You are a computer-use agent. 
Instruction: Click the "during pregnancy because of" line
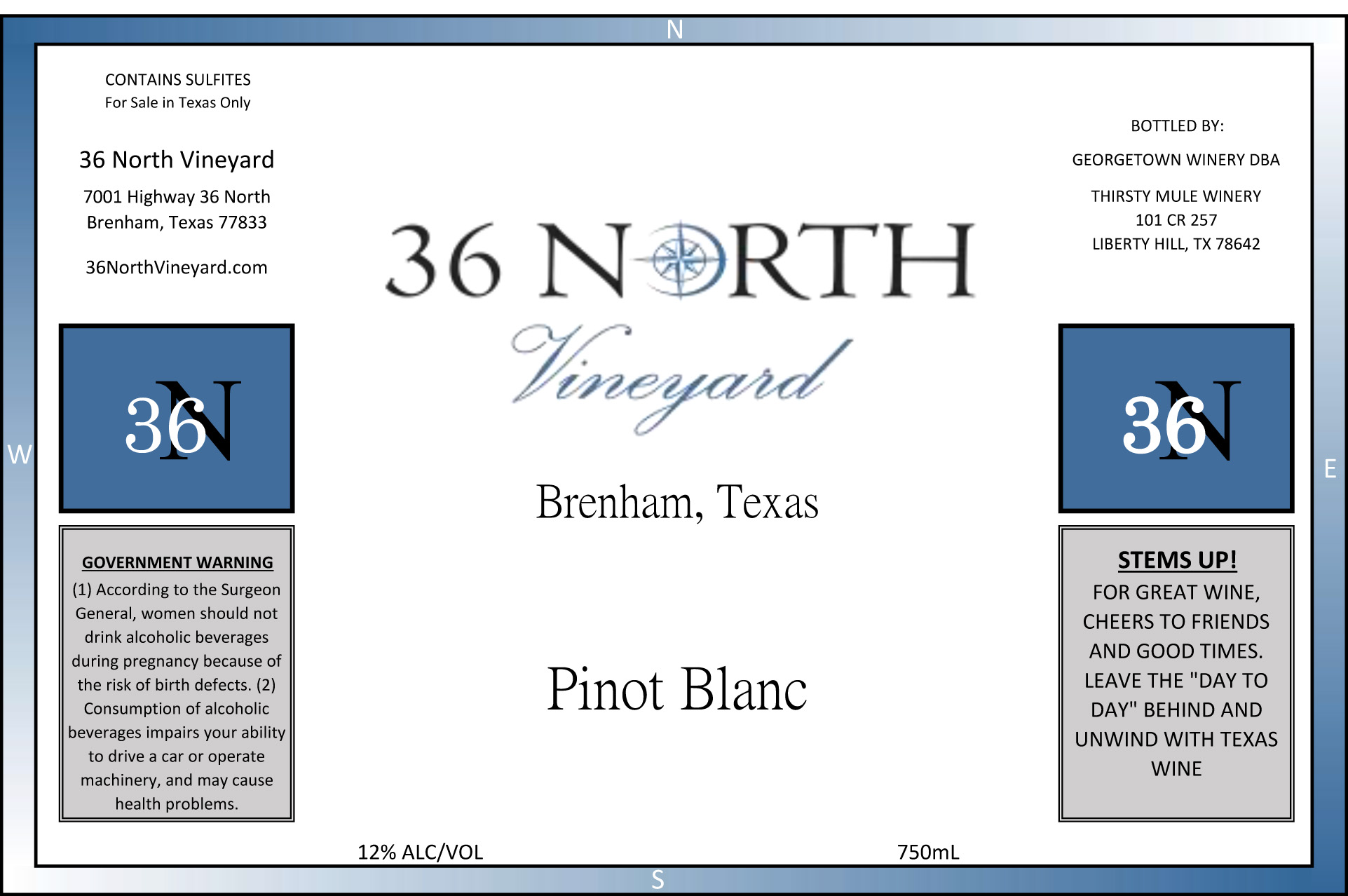point(177,661)
